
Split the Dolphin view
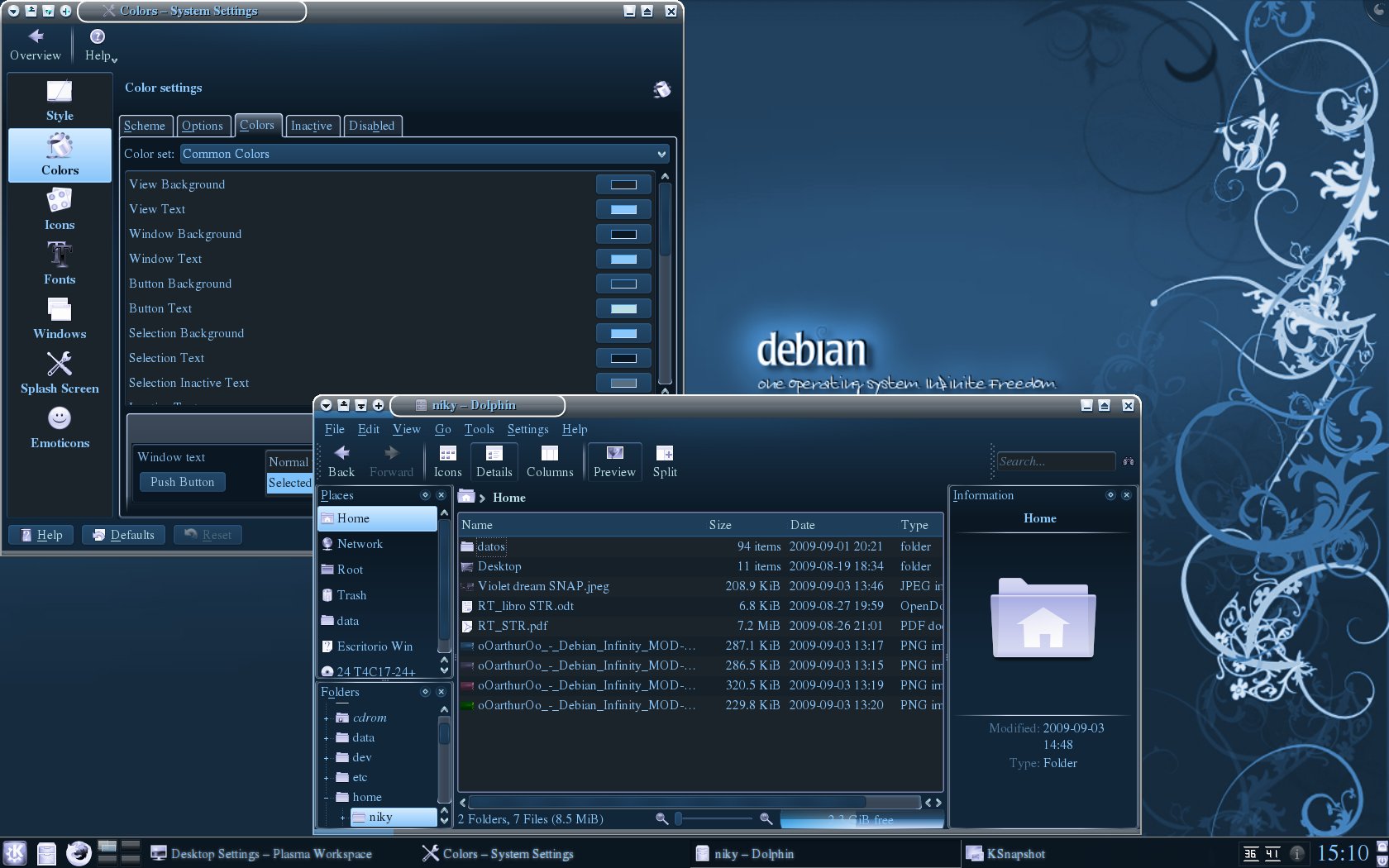pyautogui.click(x=665, y=460)
